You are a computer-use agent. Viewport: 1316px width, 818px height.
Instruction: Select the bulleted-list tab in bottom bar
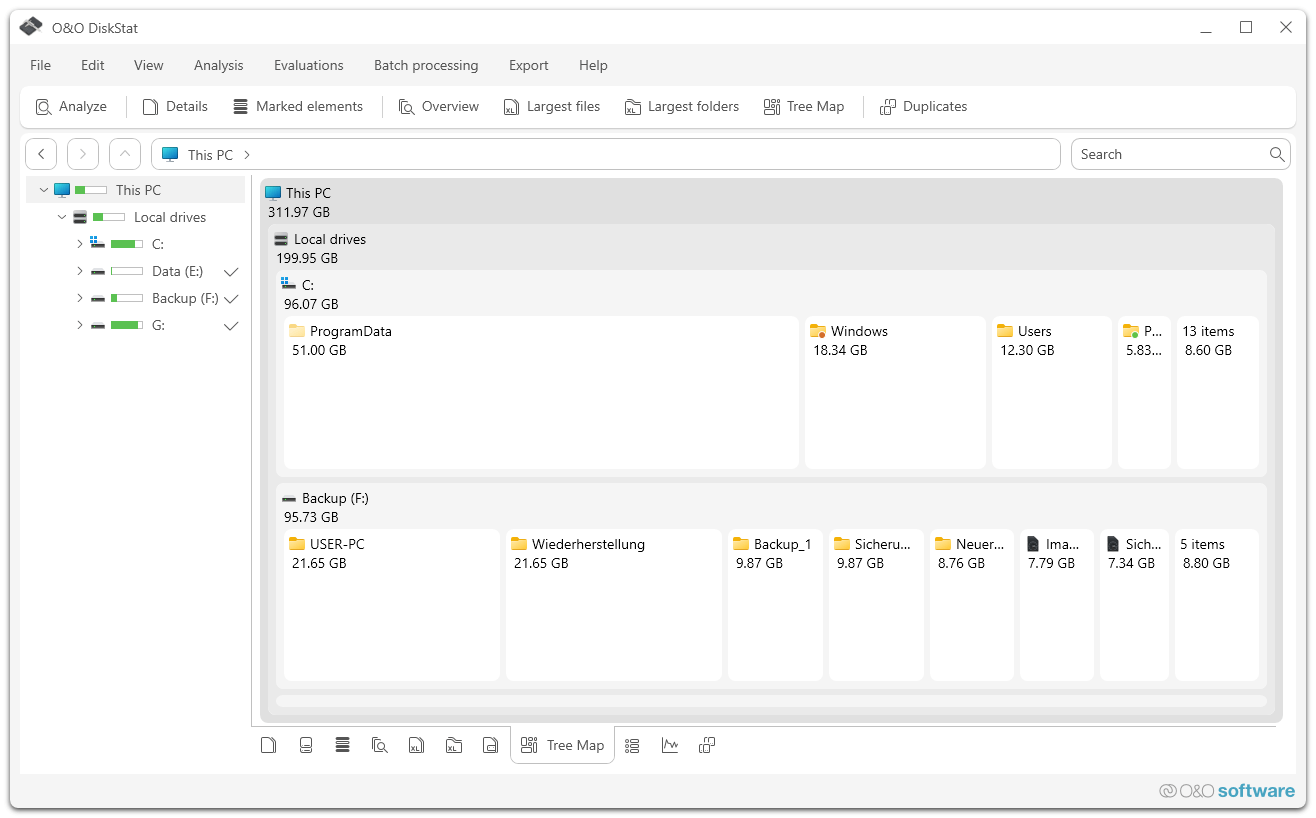pyautogui.click(x=632, y=745)
